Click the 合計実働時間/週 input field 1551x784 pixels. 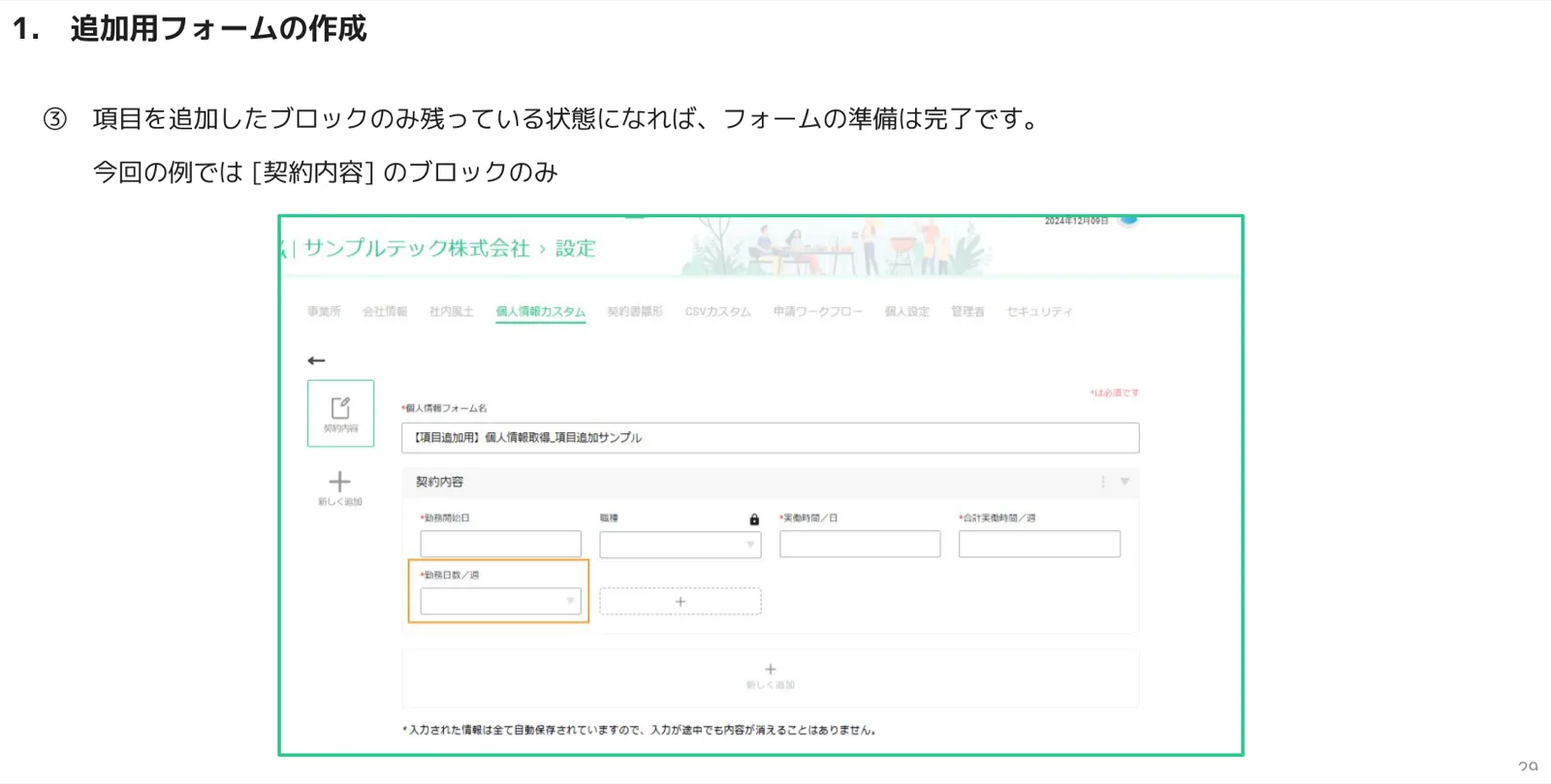(1039, 545)
